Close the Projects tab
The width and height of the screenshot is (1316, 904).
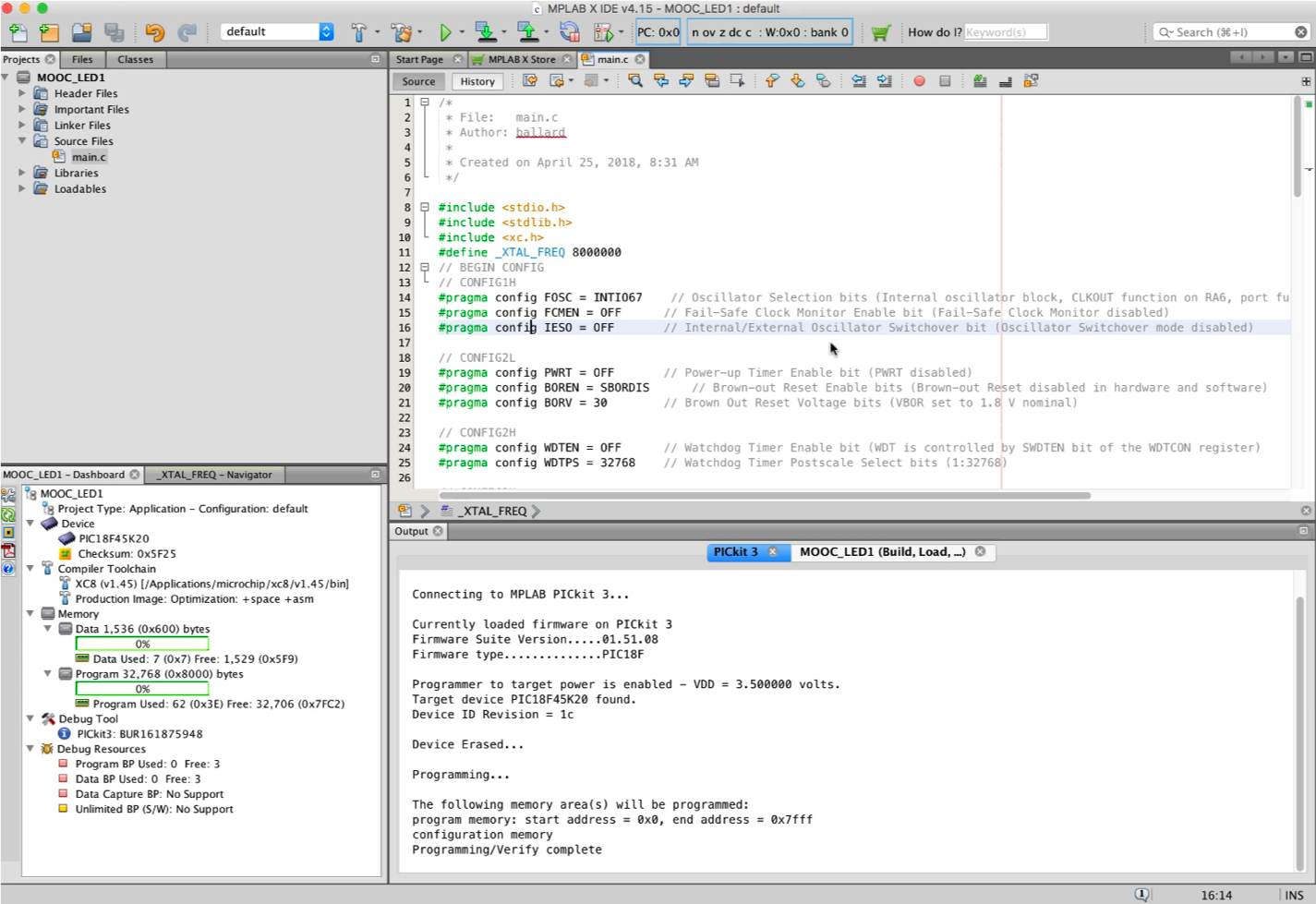point(50,59)
